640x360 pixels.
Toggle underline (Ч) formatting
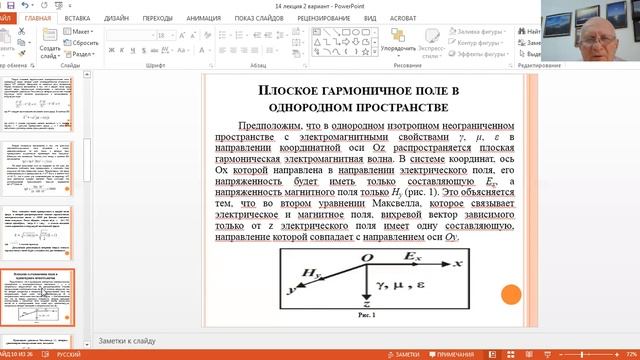[x=133, y=51]
